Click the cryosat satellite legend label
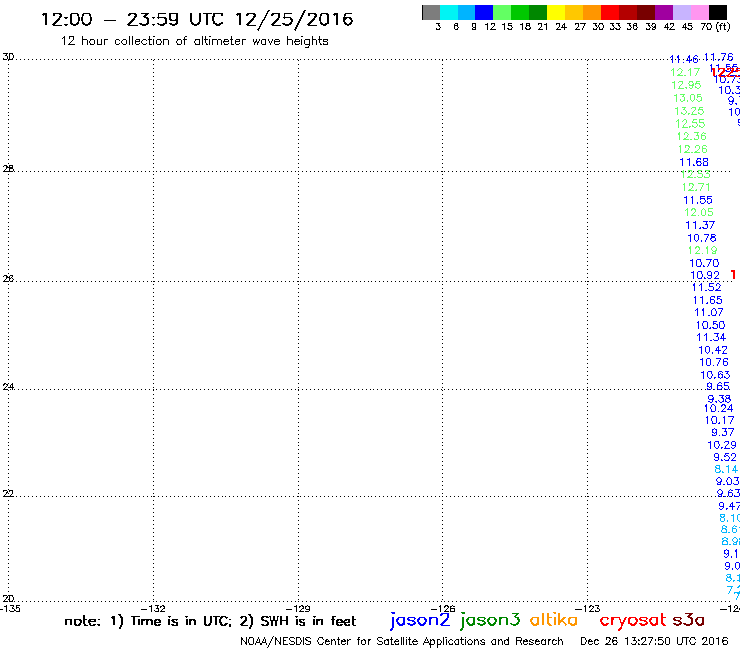Image resolution: width=740 pixels, height=650 pixels. (632, 620)
